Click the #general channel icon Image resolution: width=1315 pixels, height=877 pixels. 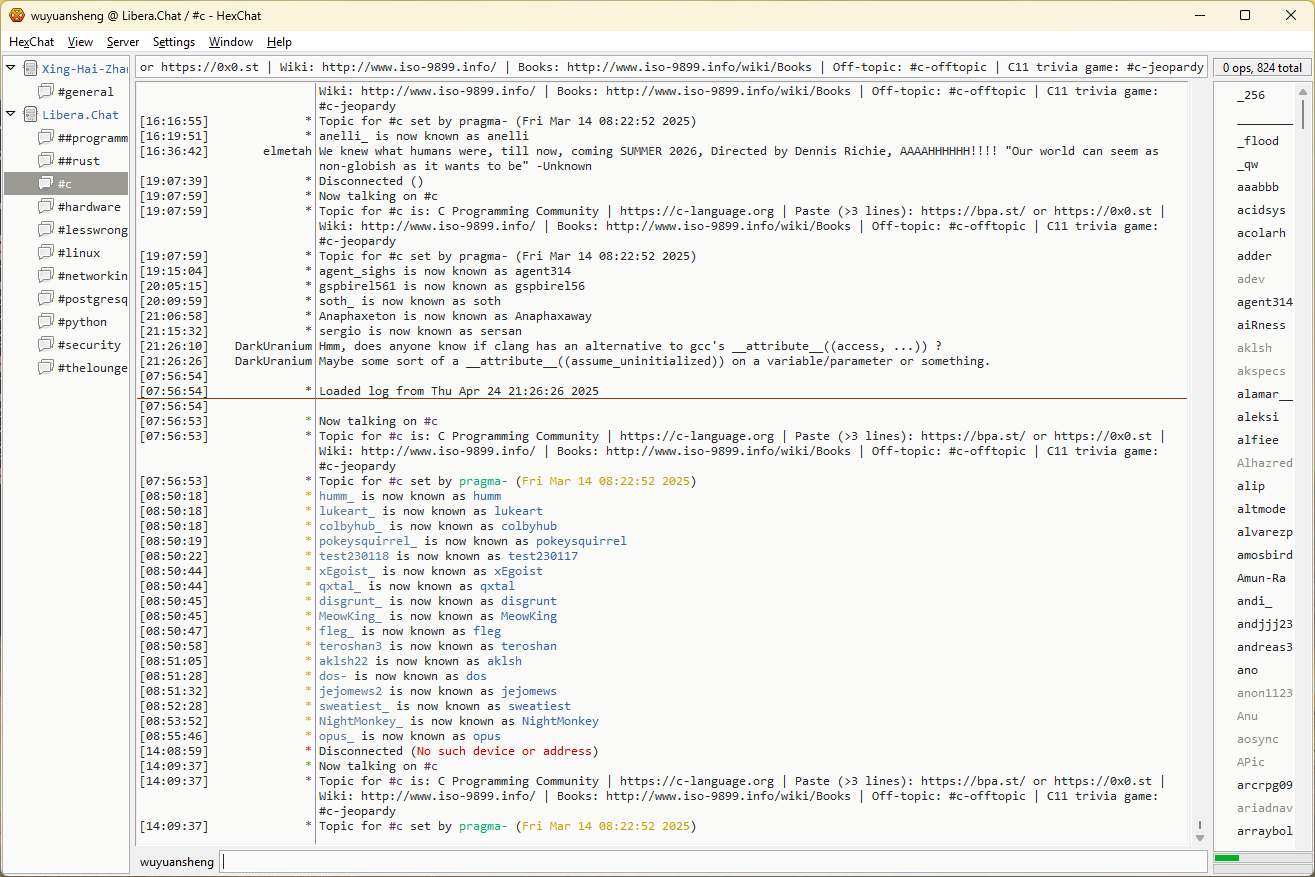pyautogui.click(x=46, y=92)
